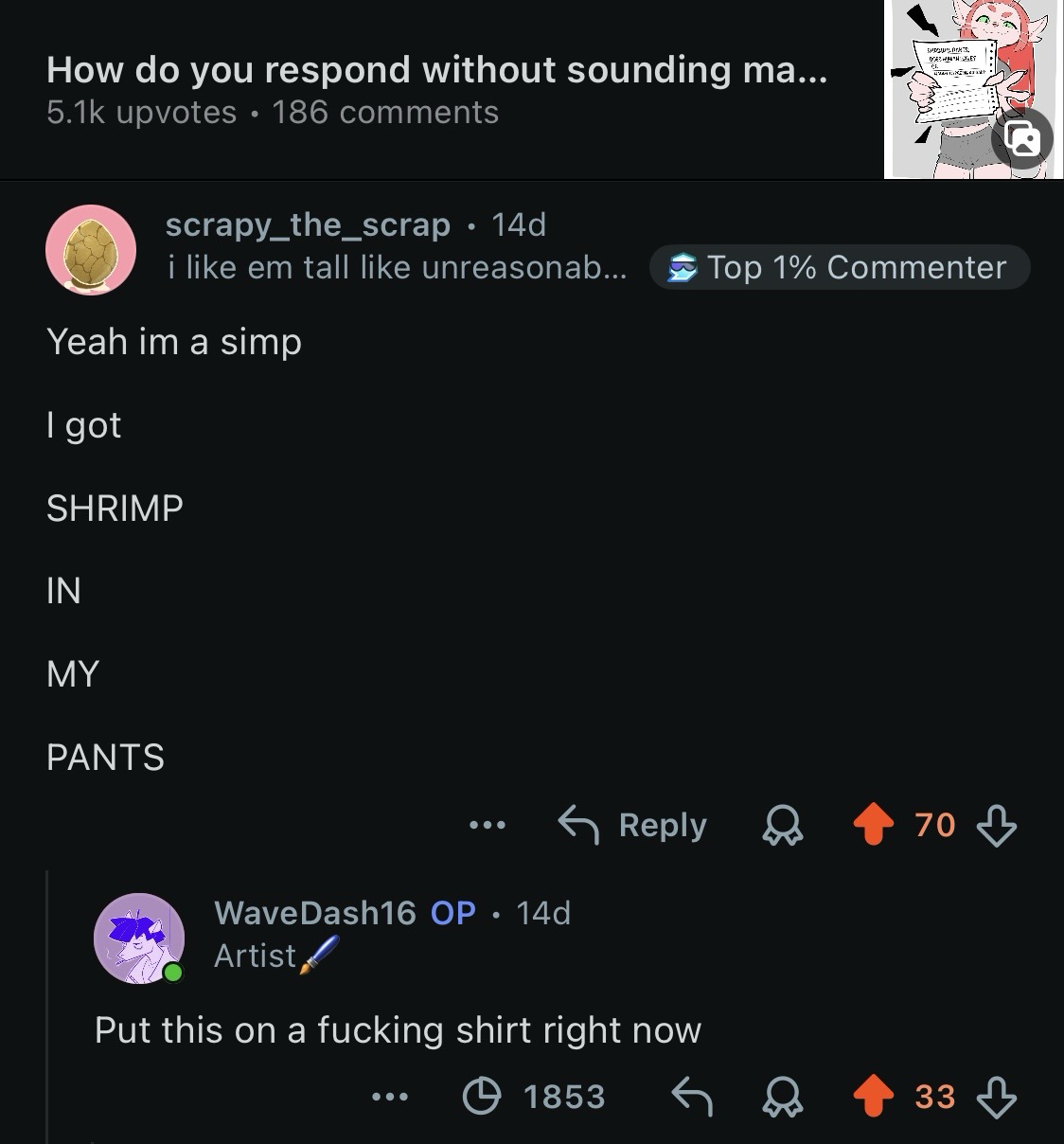Open more options for scrapy_the_scrap's comment
The image size is (1064, 1144).
pos(488,825)
